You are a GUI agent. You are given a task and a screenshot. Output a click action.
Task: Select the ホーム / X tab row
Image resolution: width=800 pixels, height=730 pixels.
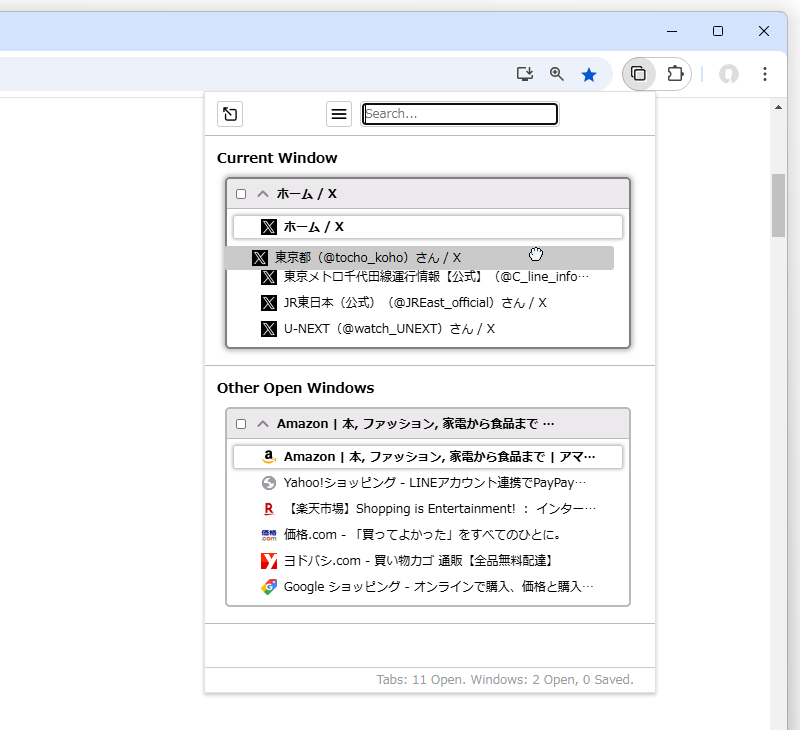click(428, 227)
